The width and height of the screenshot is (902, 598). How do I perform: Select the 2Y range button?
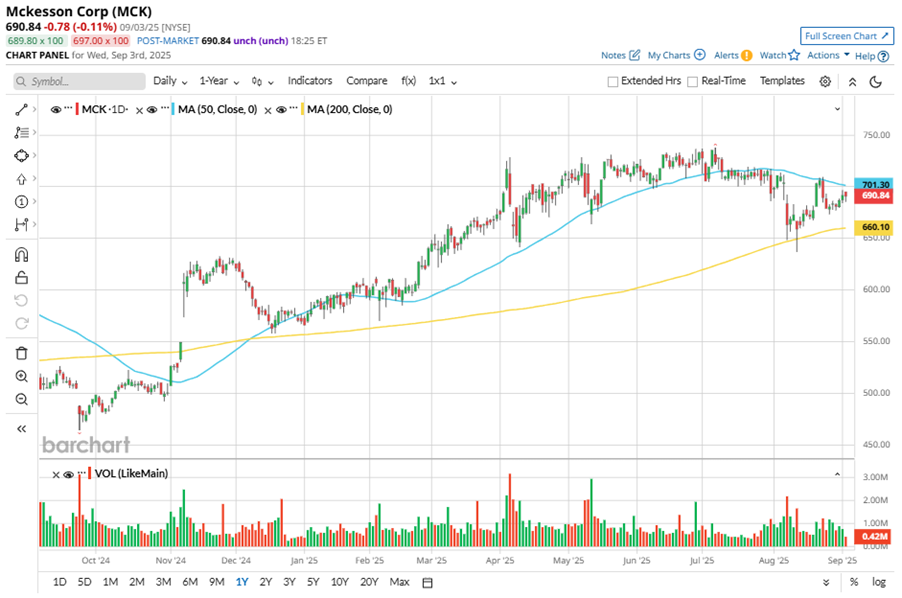[x=265, y=582]
